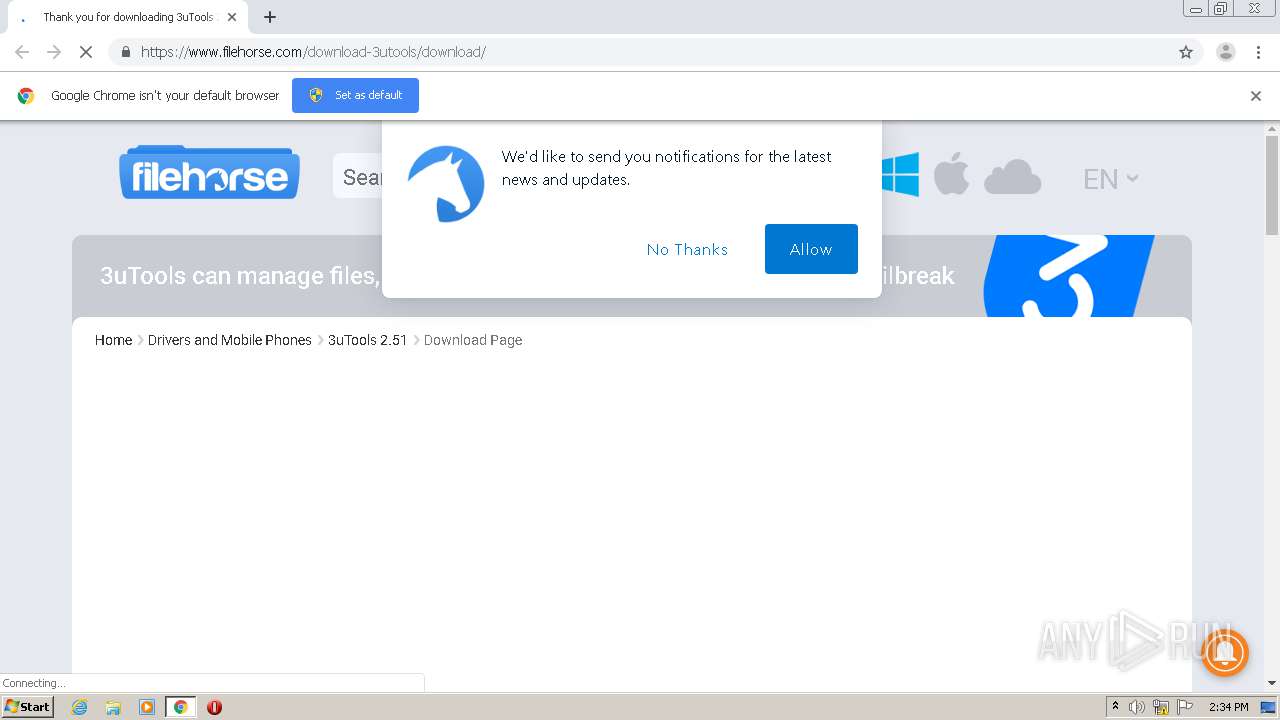Stop loading the page
Image resolution: width=1280 pixels, height=720 pixels.
pos(86,52)
